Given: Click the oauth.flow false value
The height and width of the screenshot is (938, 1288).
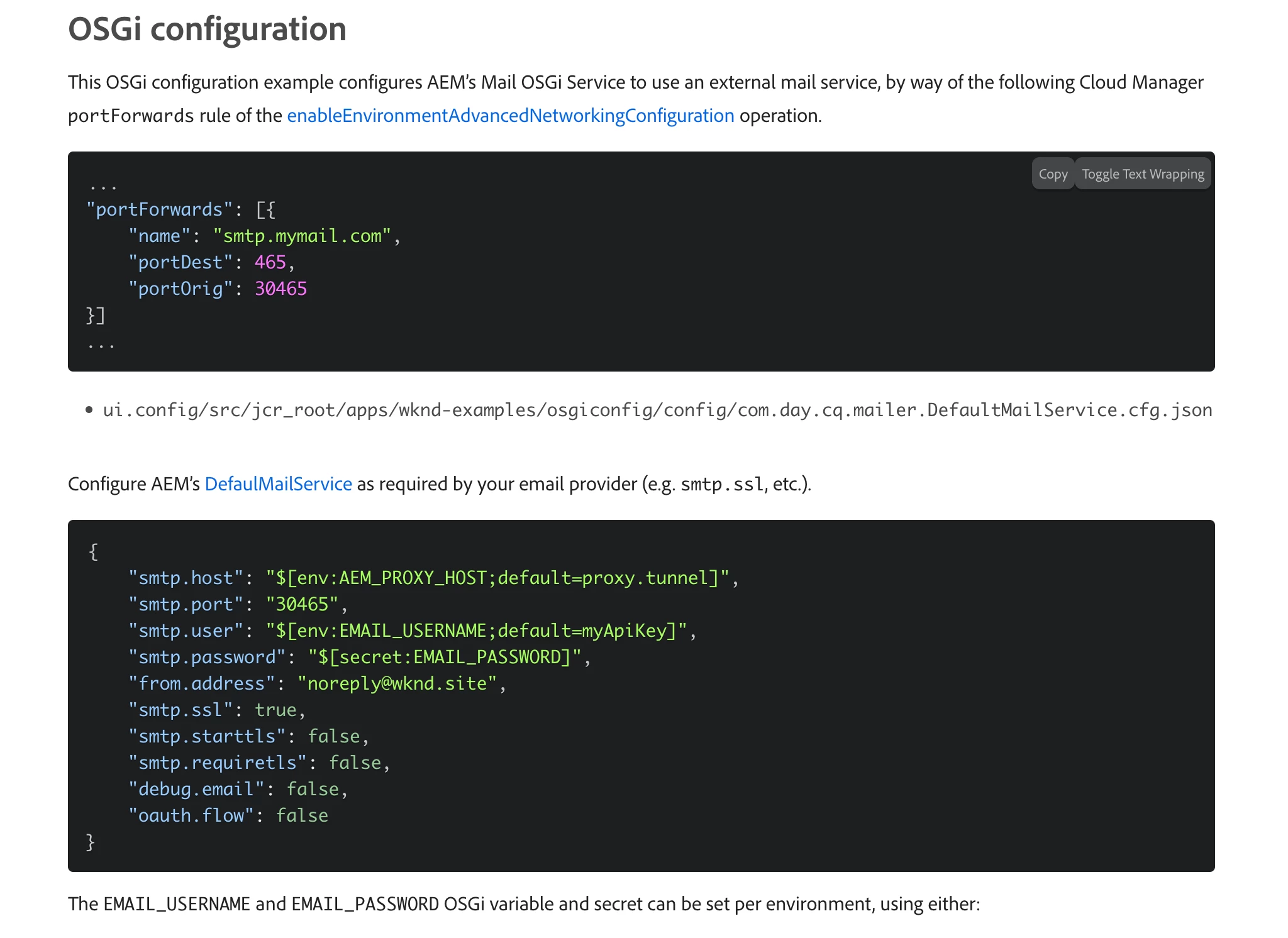Looking at the screenshot, I should pyautogui.click(x=302, y=815).
